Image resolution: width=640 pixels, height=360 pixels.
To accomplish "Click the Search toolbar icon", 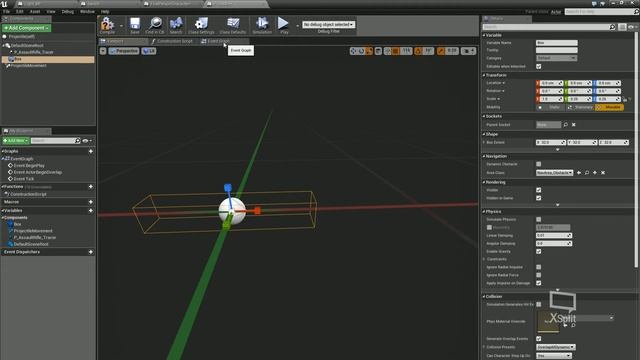I will pyautogui.click(x=176, y=25).
